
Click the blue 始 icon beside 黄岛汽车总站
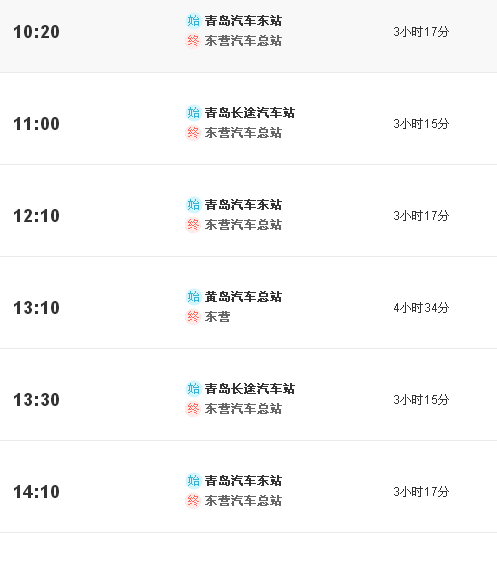tap(193, 297)
